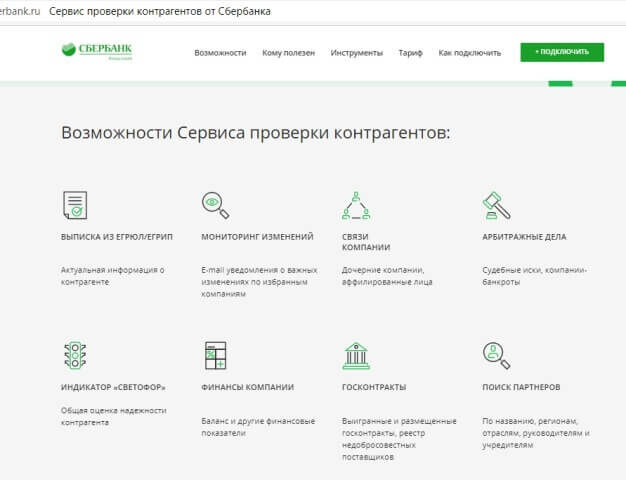Click the 'Баланс и другие финансовые показатели' text
Screen dimensions: 626x480
pyautogui.click(x=258, y=427)
